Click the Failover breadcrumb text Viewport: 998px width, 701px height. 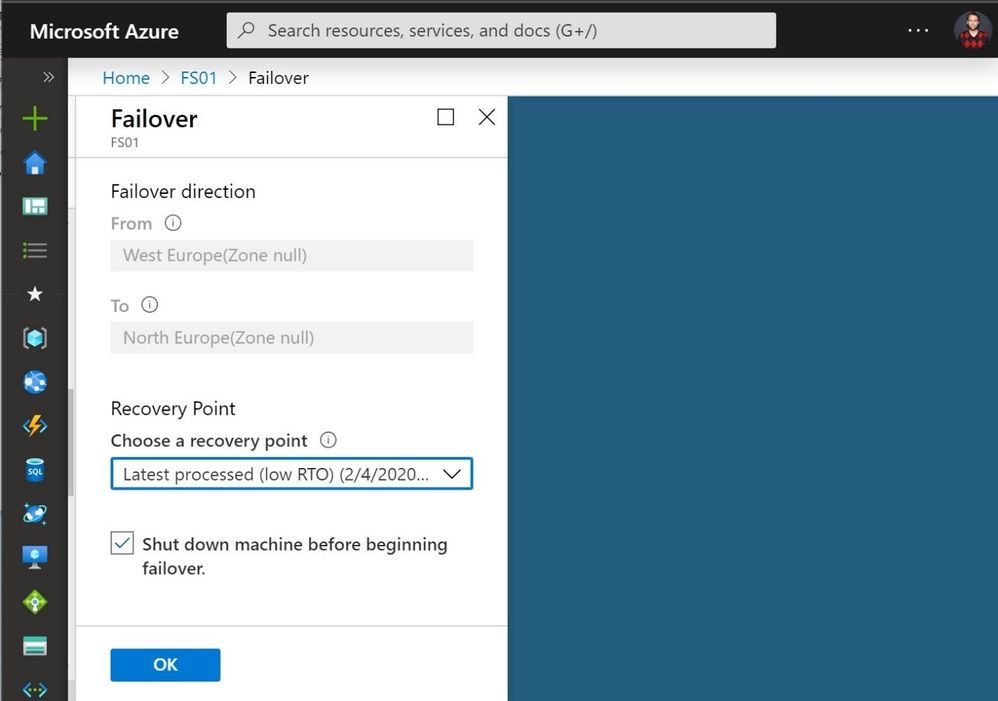(x=278, y=78)
